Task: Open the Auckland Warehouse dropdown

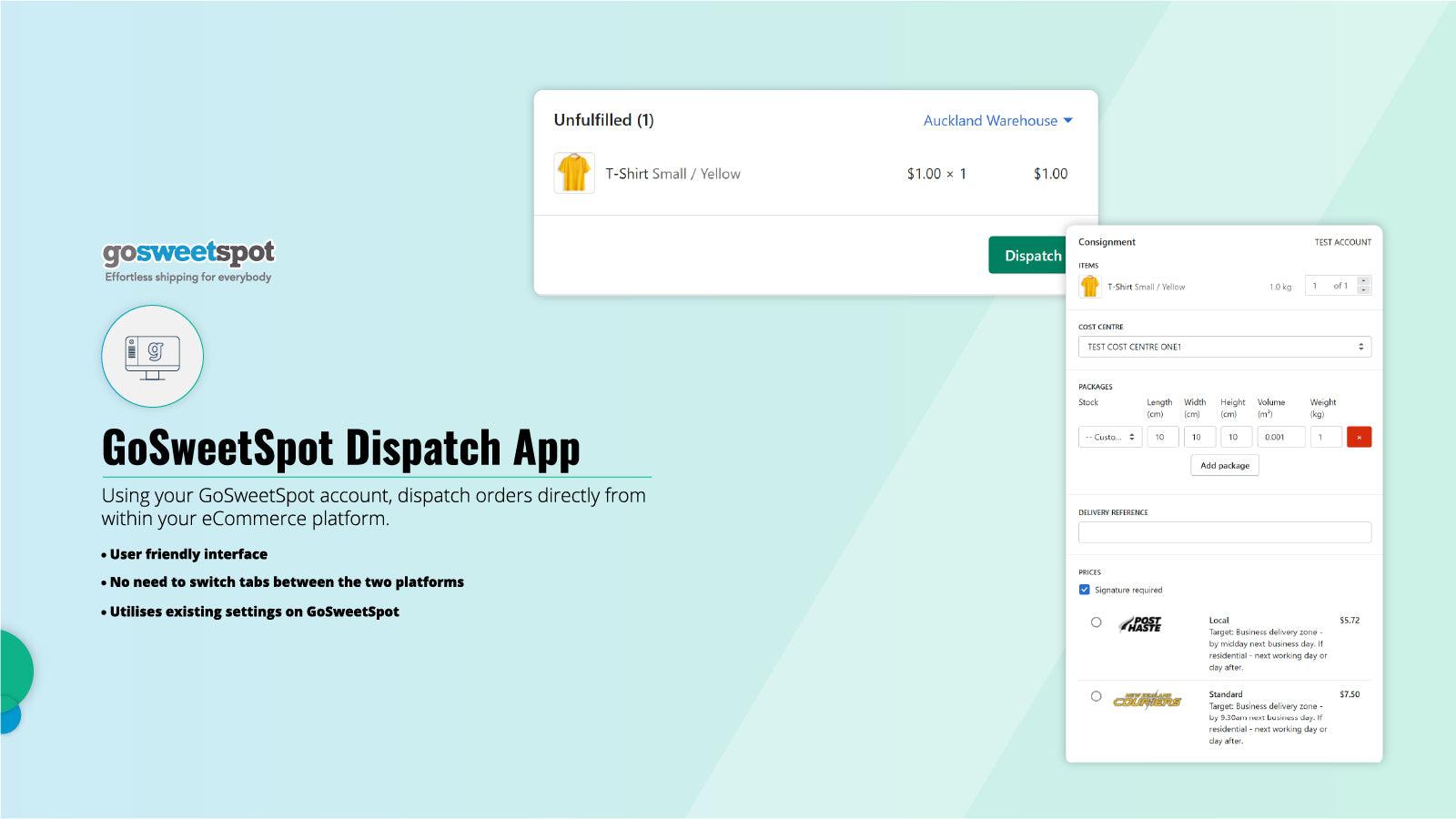Action: pyautogui.click(x=997, y=120)
